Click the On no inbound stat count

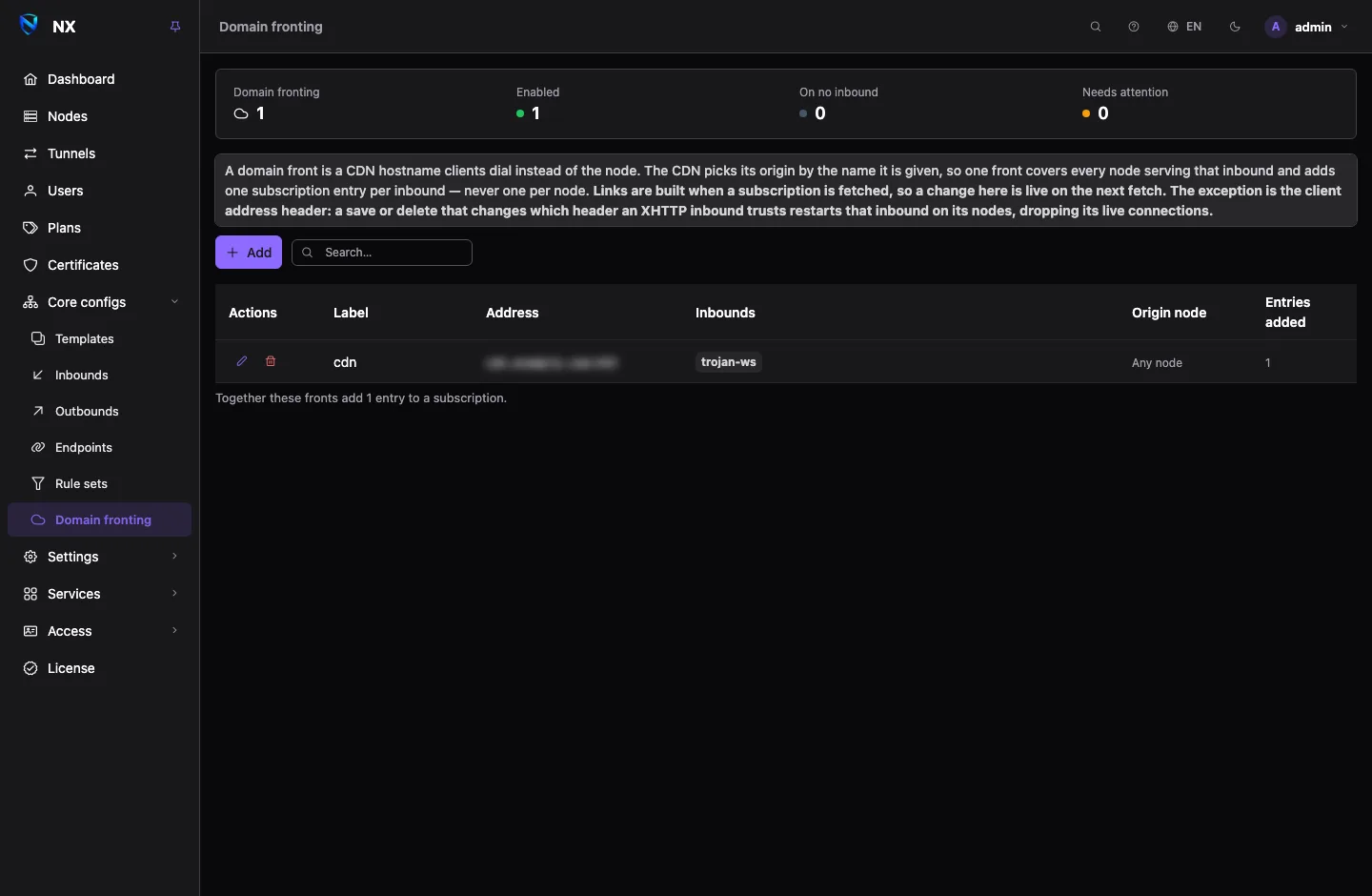pos(820,113)
